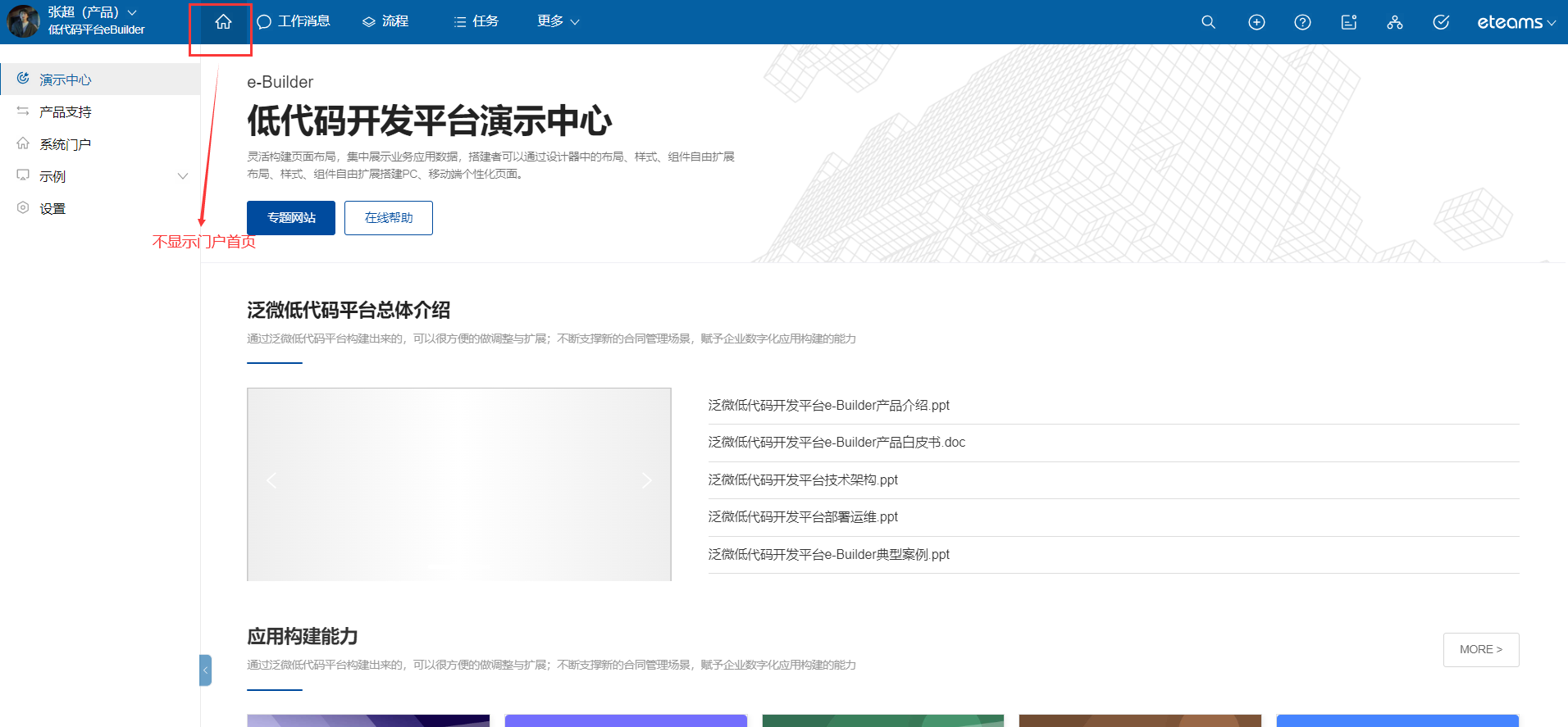
Task: Open 任务 in top navigation
Action: tap(476, 21)
